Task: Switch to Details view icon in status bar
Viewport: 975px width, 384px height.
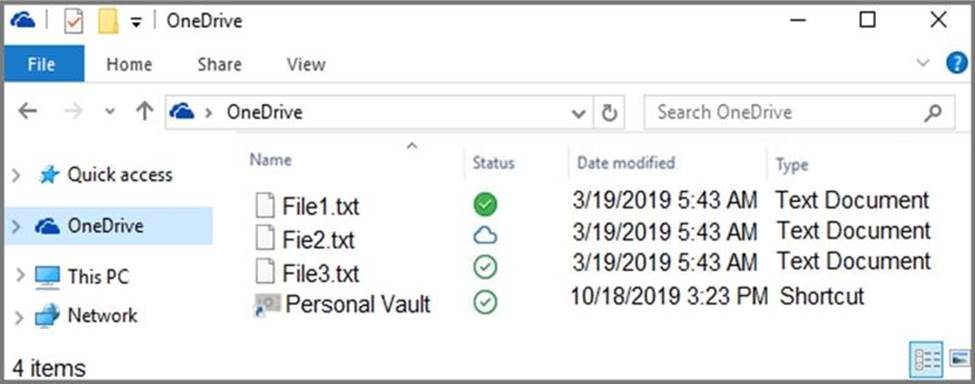Action: tap(926, 360)
